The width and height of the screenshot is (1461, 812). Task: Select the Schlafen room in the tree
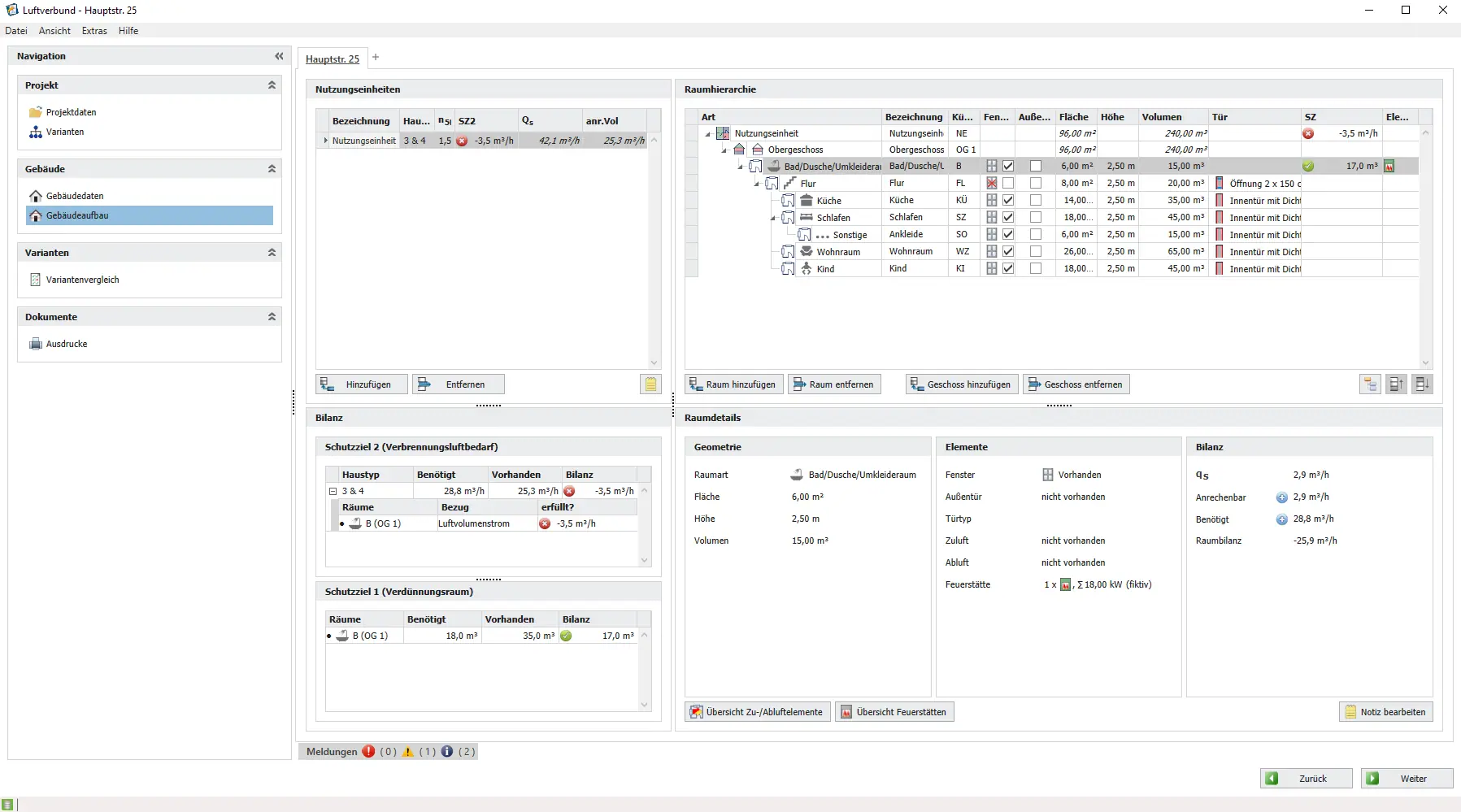pyautogui.click(x=833, y=218)
